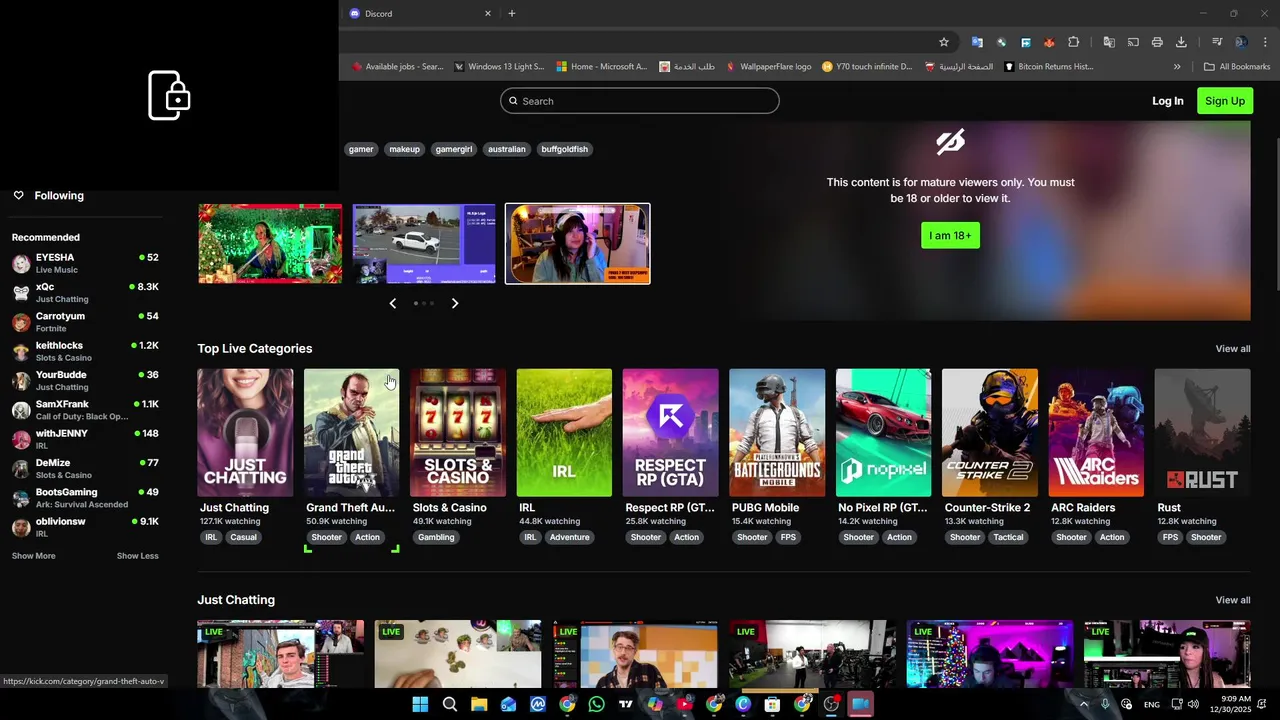The width and height of the screenshot is (1280, 720).
Task: Click the taskbar search icon
Action: click(450, 704)
